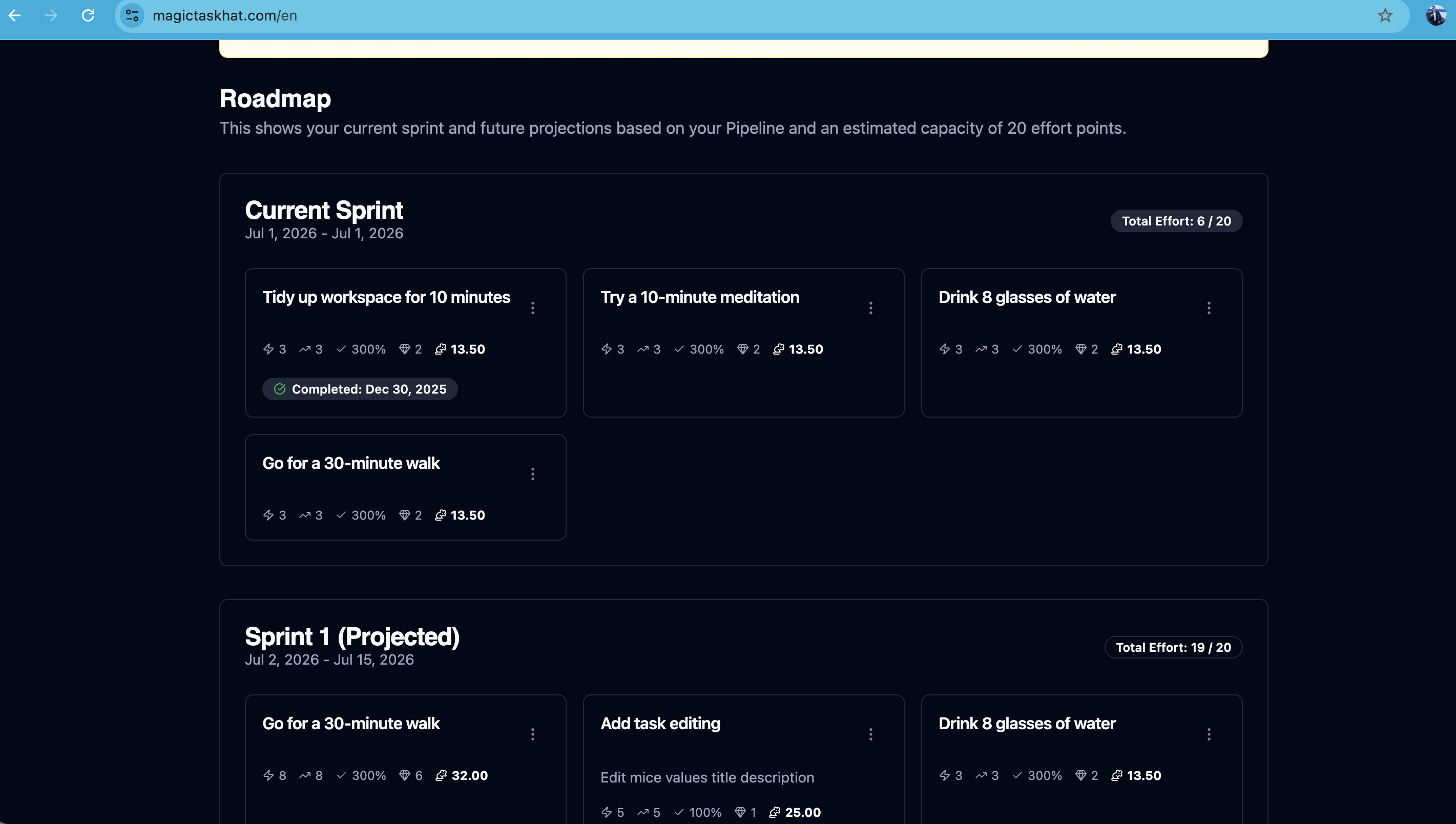The width and height of the screenshot is (1456, 824).
Task: Click the 25.00 score value
Action: coord(803,812)
